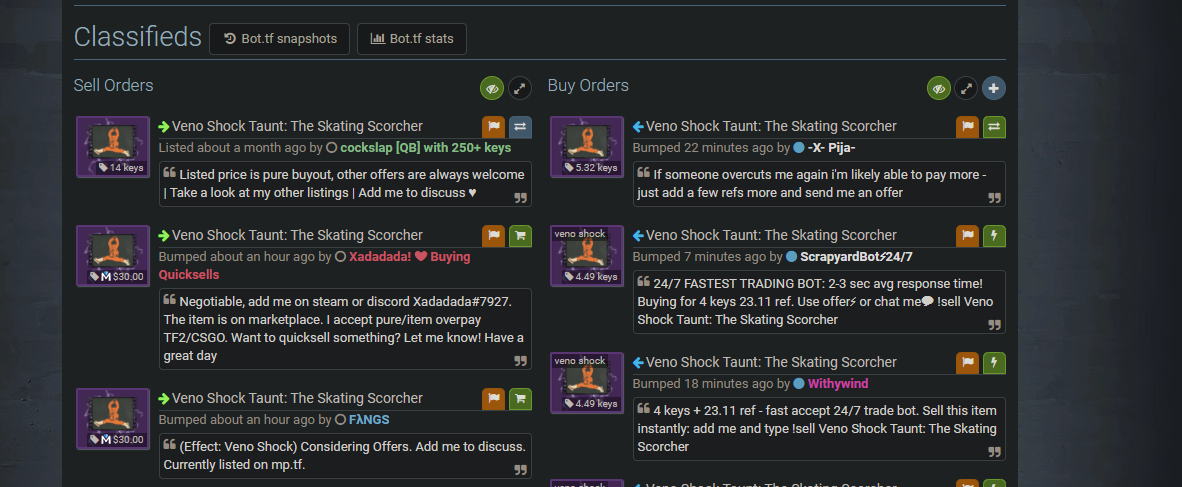
Task: Toggle Buy Orders visibility eye icon
Action: 939,88
